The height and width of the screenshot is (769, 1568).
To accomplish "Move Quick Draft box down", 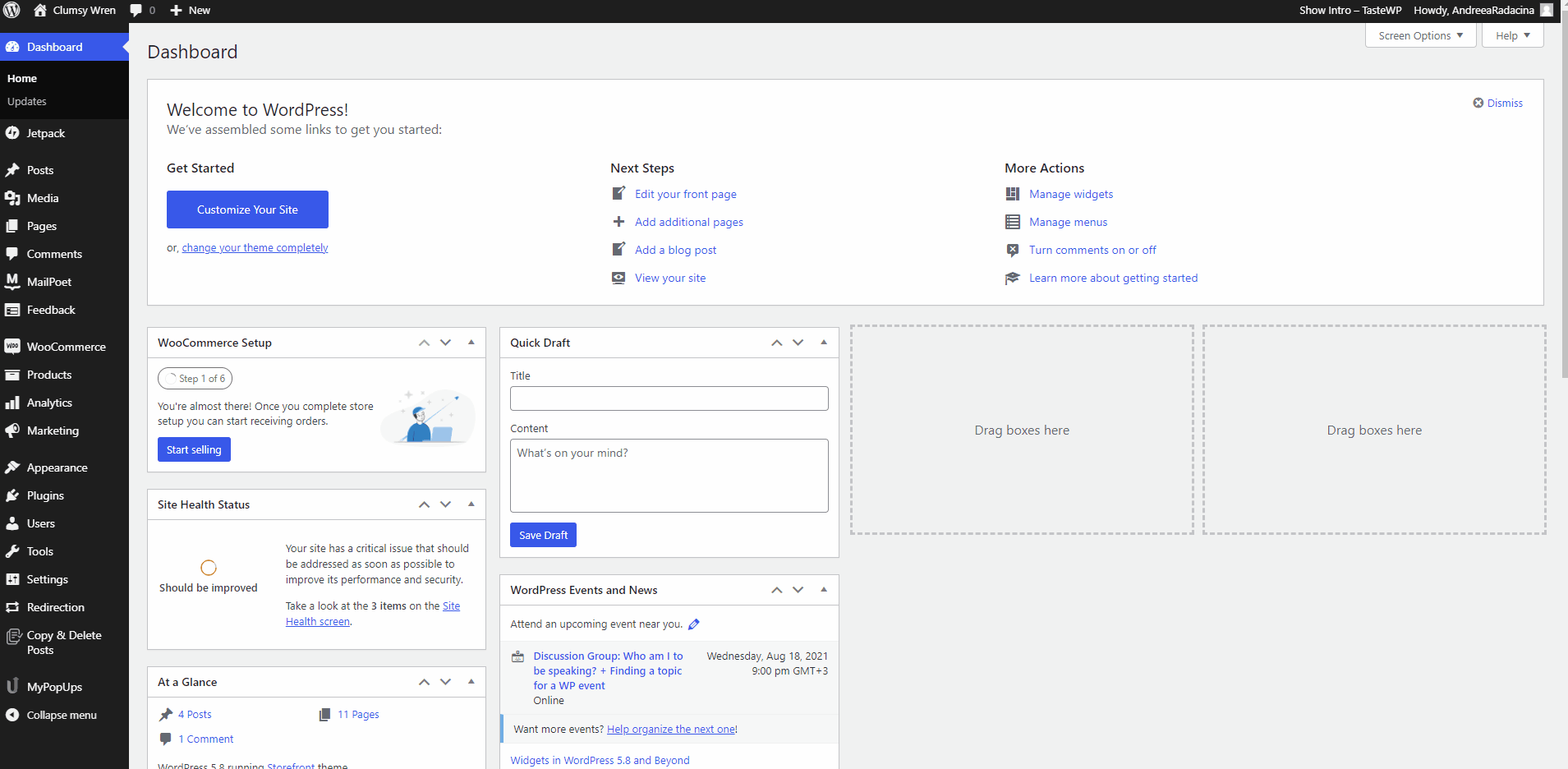I will click(x=798, y=343).
